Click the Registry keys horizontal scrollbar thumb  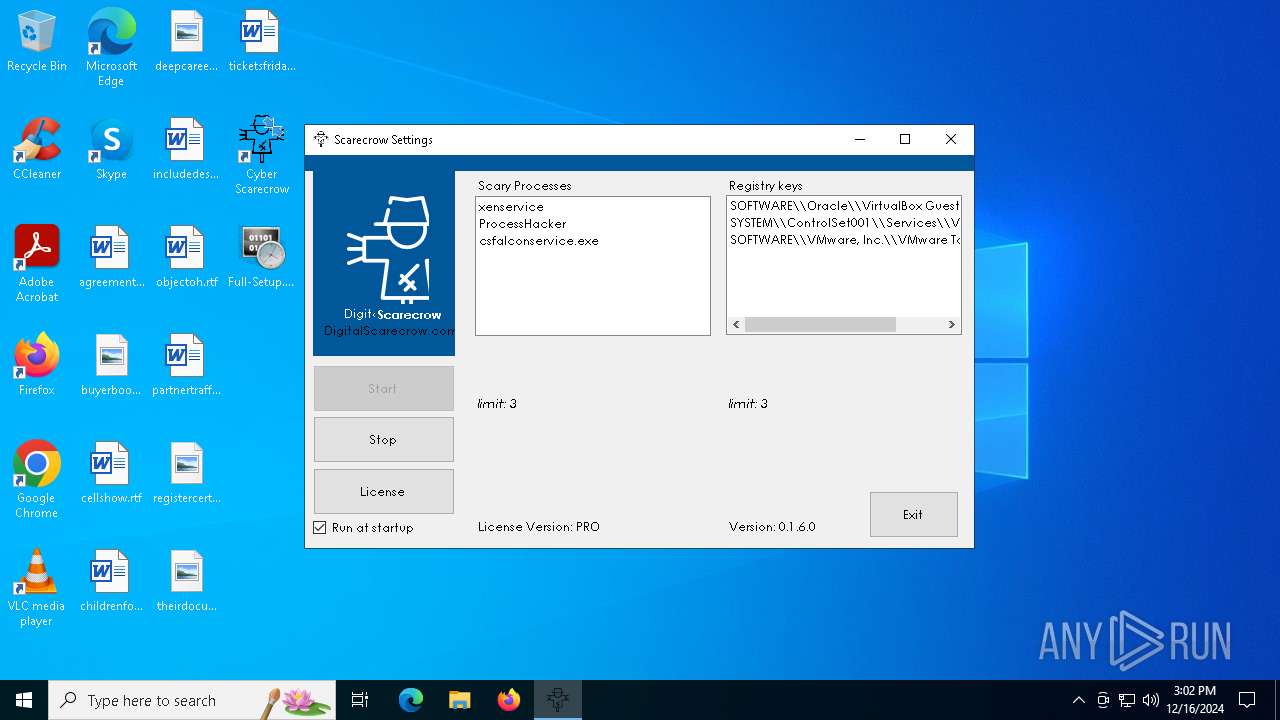click(820, 324)
